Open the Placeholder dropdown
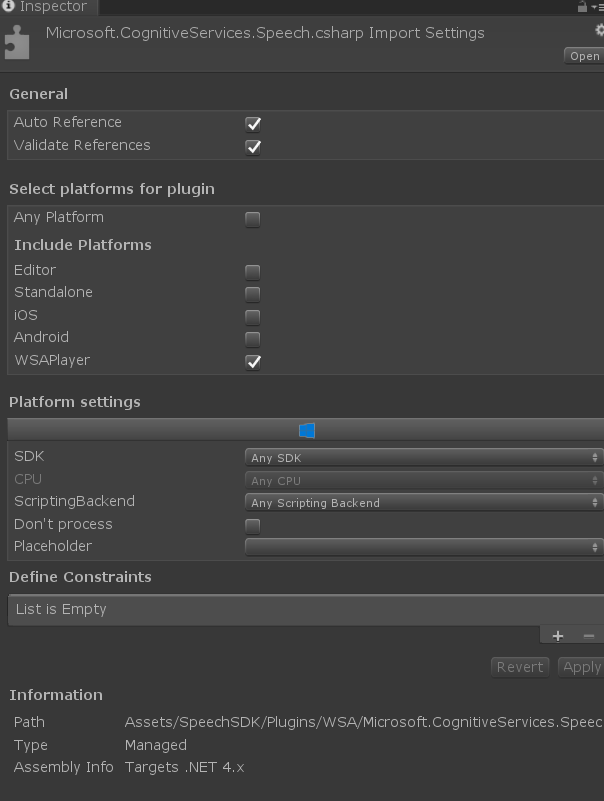The width and height of the screenshot is (604, 801). [420, 546]
